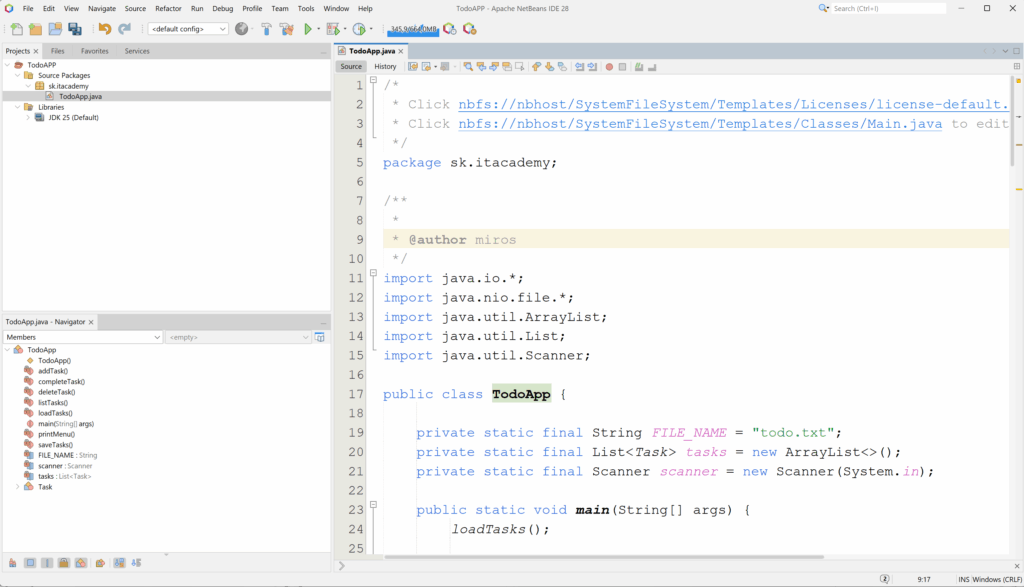Click the Find Previous Occurrence icon
The image size is (1024, 587).
click(x=481, y=67)
